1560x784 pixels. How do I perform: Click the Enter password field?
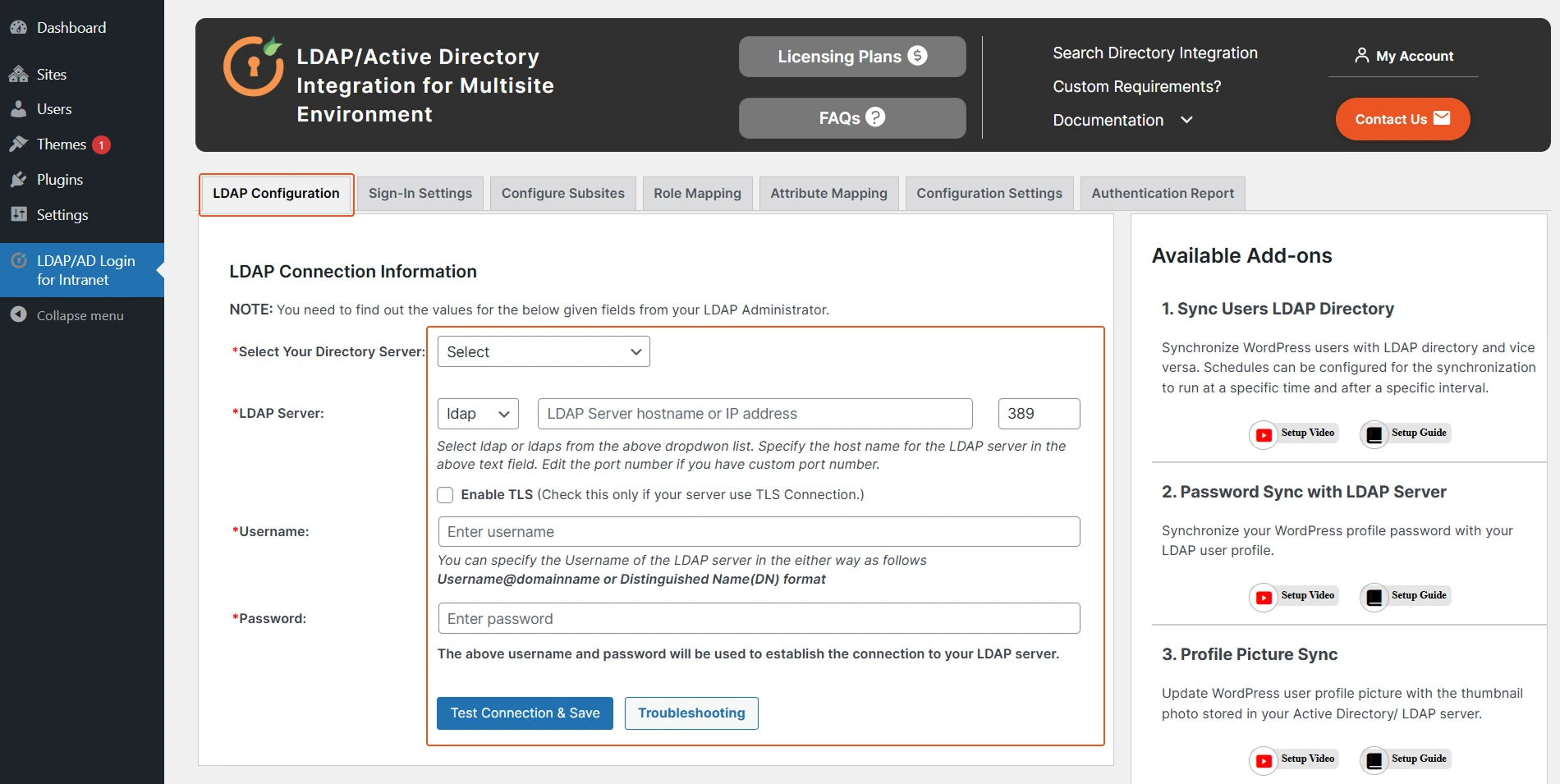[x=759, y=619]
